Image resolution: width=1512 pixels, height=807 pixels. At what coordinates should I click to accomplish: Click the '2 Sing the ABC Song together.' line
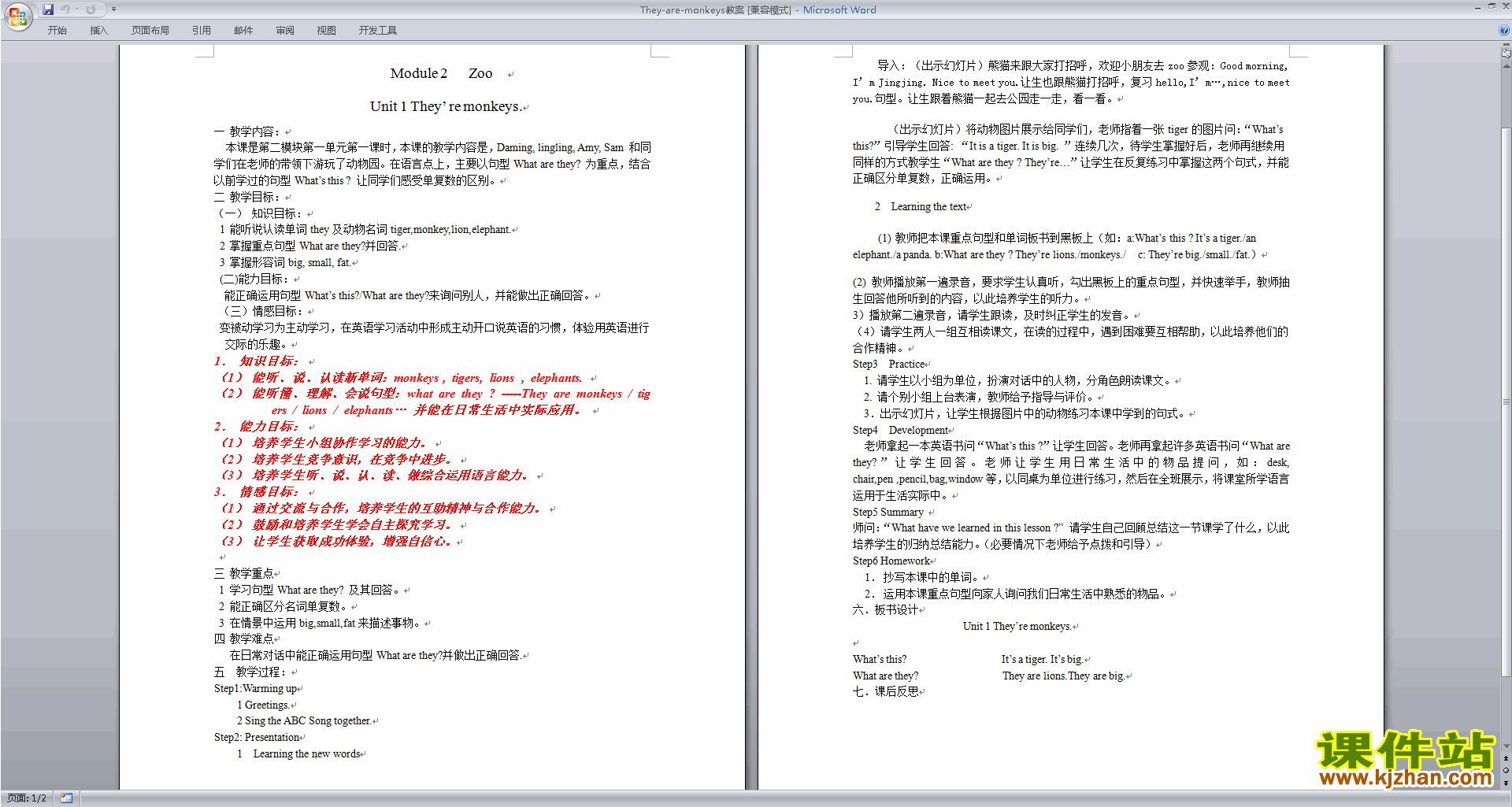click(x=304, y=720)
